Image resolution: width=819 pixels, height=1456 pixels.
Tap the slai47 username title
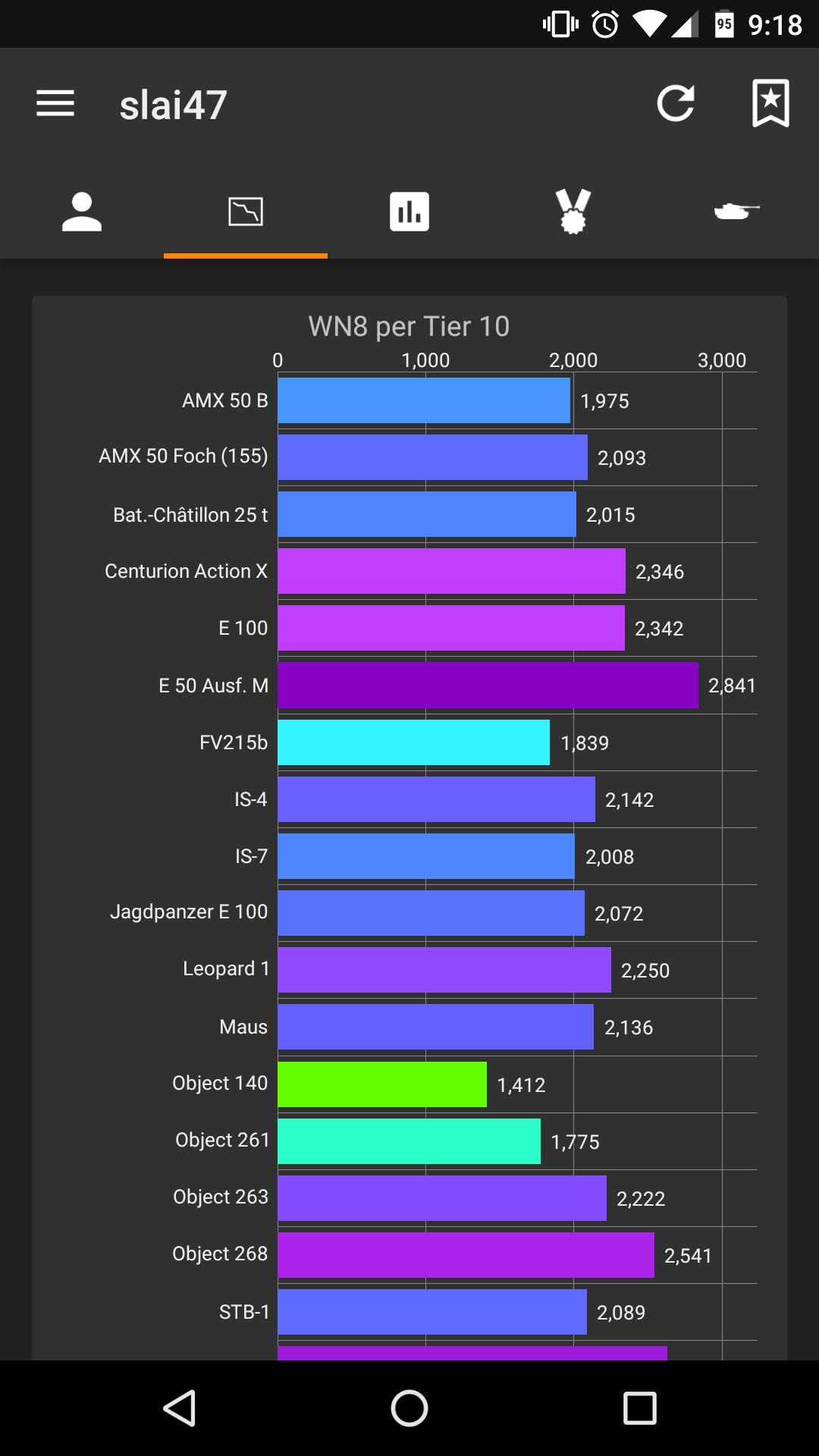point(174,105)
